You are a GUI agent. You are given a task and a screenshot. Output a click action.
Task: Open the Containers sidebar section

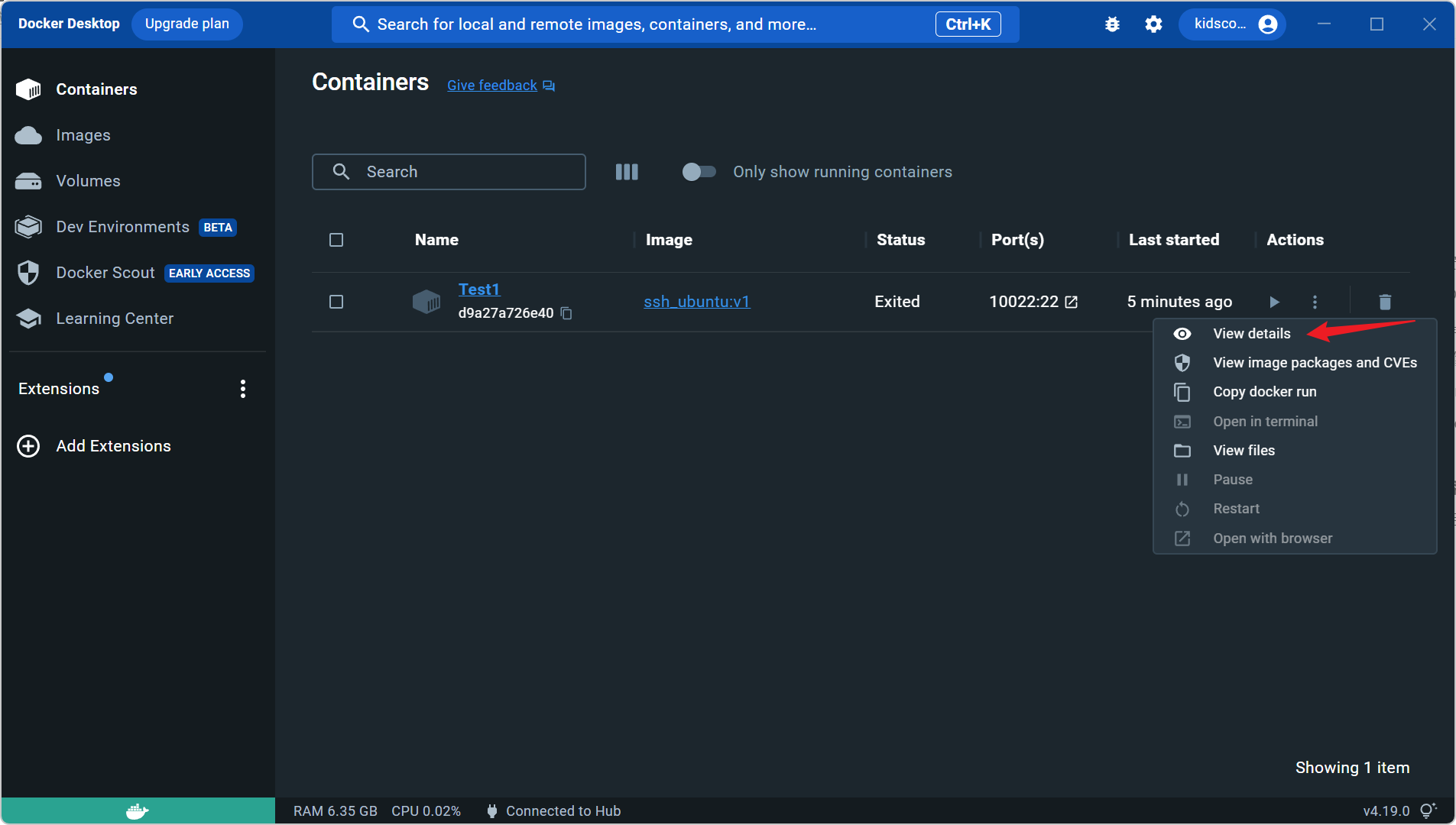click(x=76, y=89)
